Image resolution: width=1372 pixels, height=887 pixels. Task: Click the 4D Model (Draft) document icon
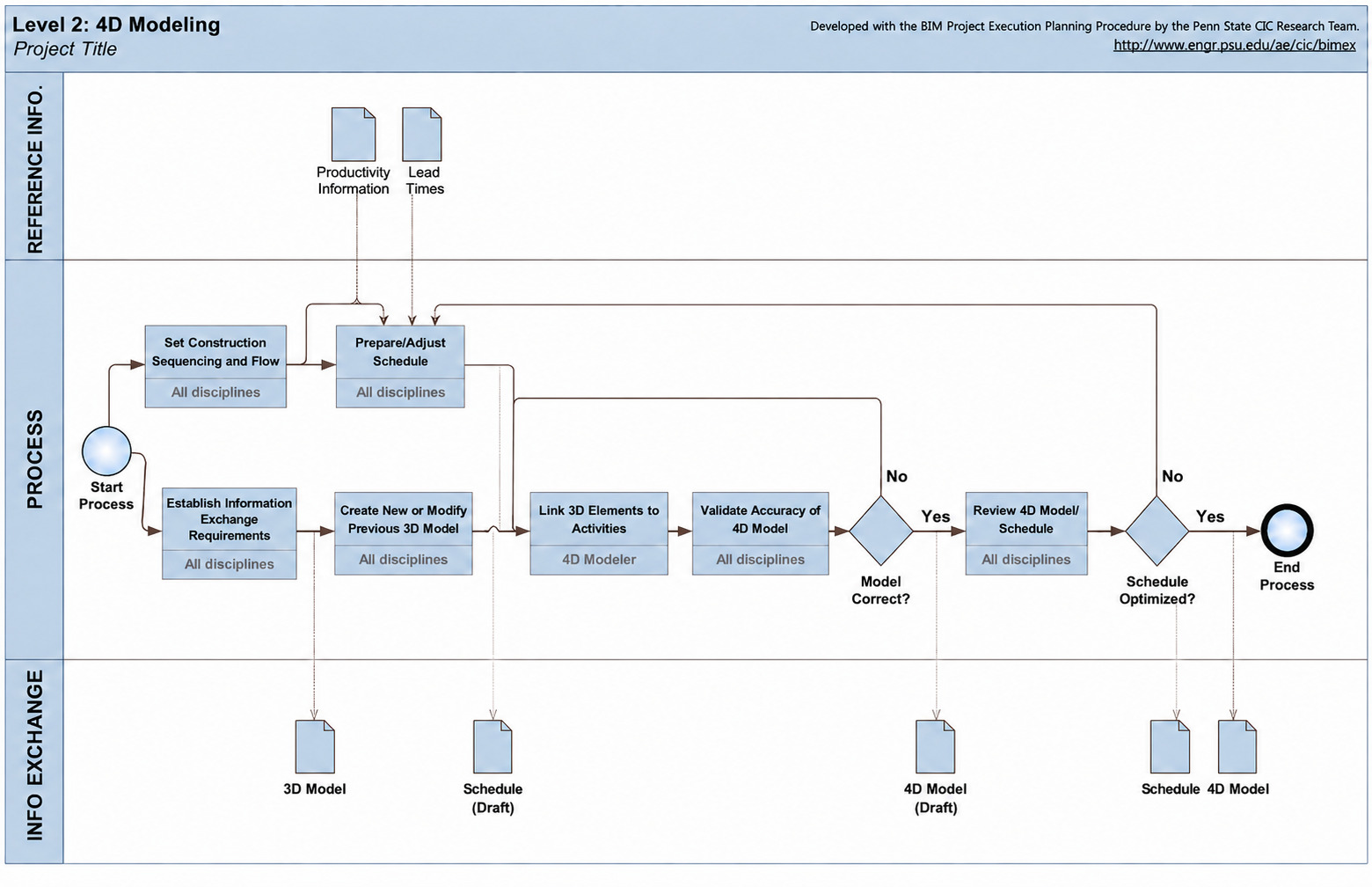(936, 747)
